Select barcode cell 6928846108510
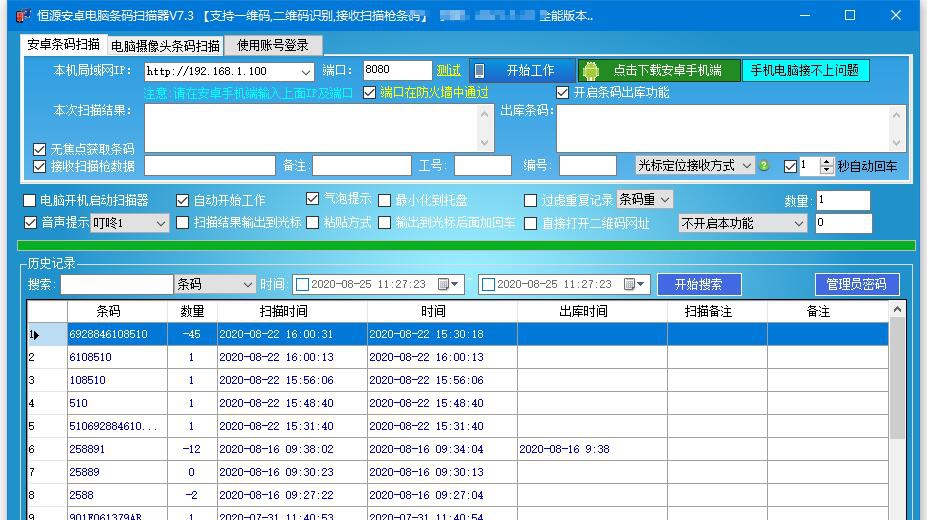Viewport: 927px width, 520px height. (x=117, y=334)
